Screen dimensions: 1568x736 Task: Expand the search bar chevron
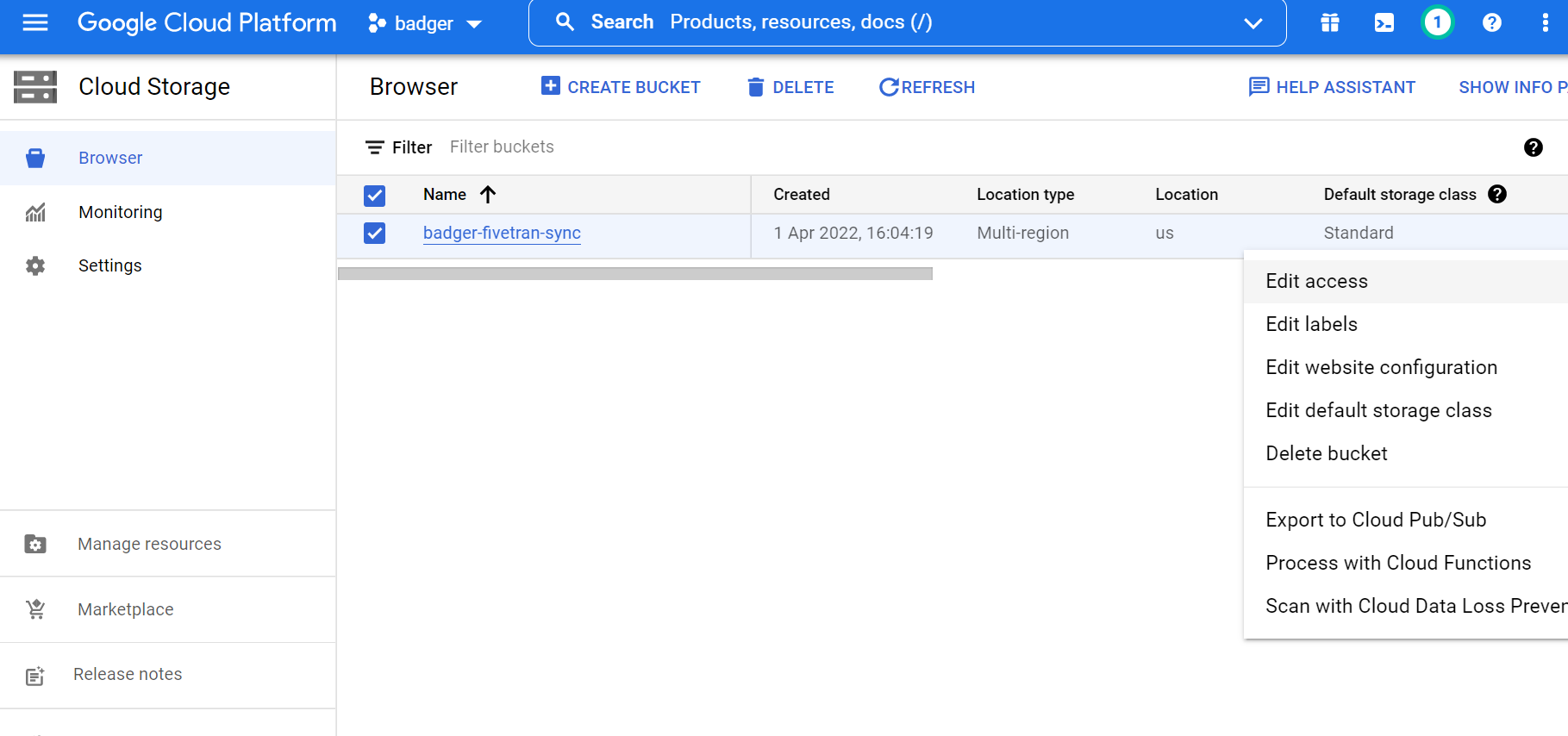click(1253, 23)
